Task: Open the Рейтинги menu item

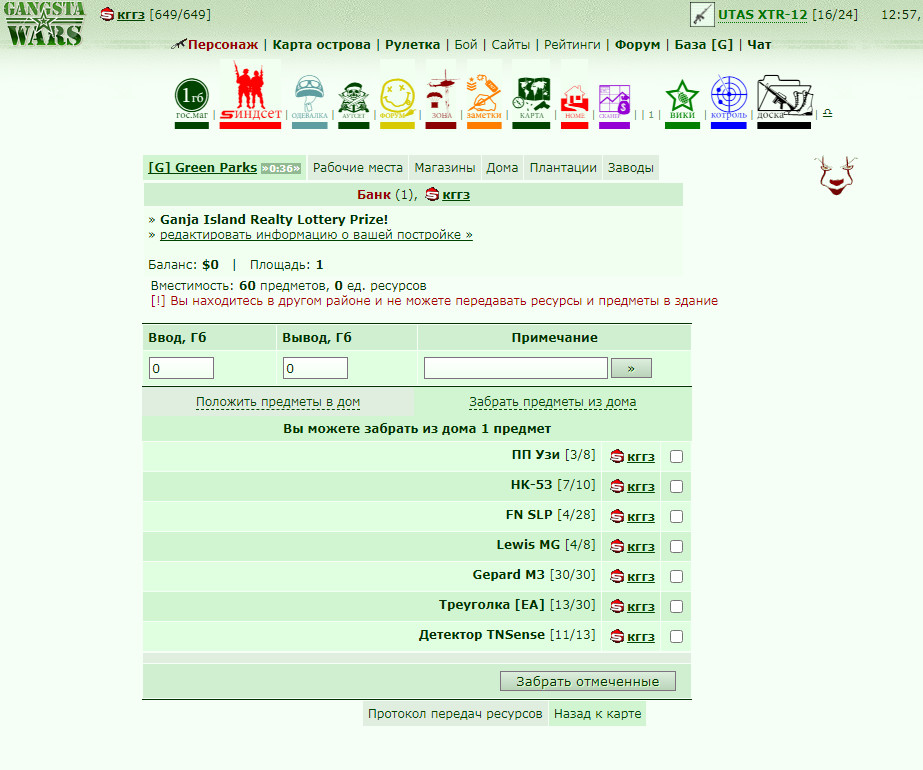Action: click(x=572, y=45)
